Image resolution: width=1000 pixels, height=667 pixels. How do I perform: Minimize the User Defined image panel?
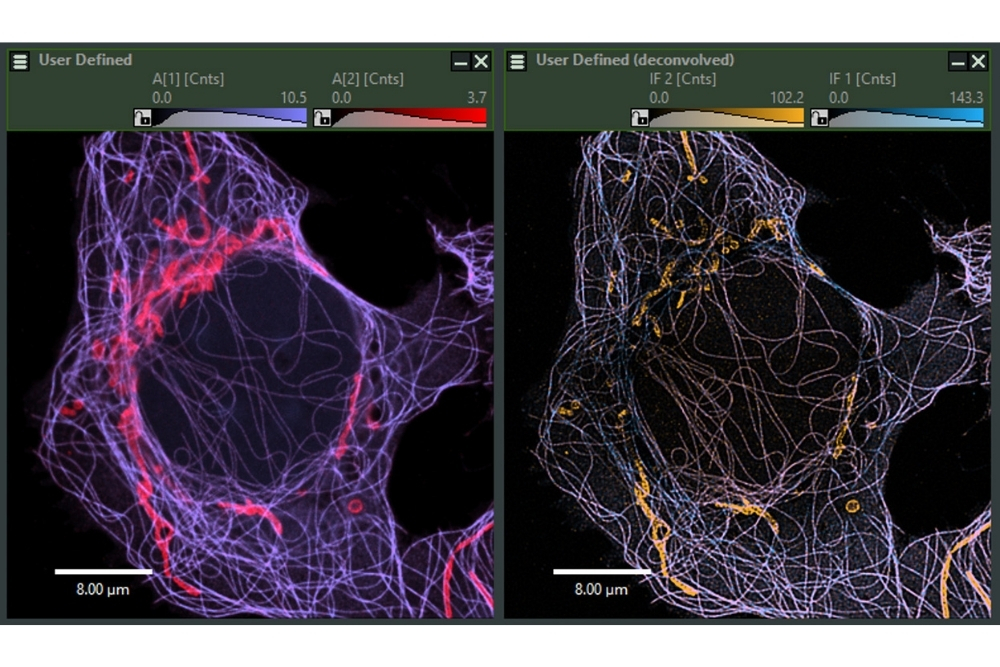460,62
